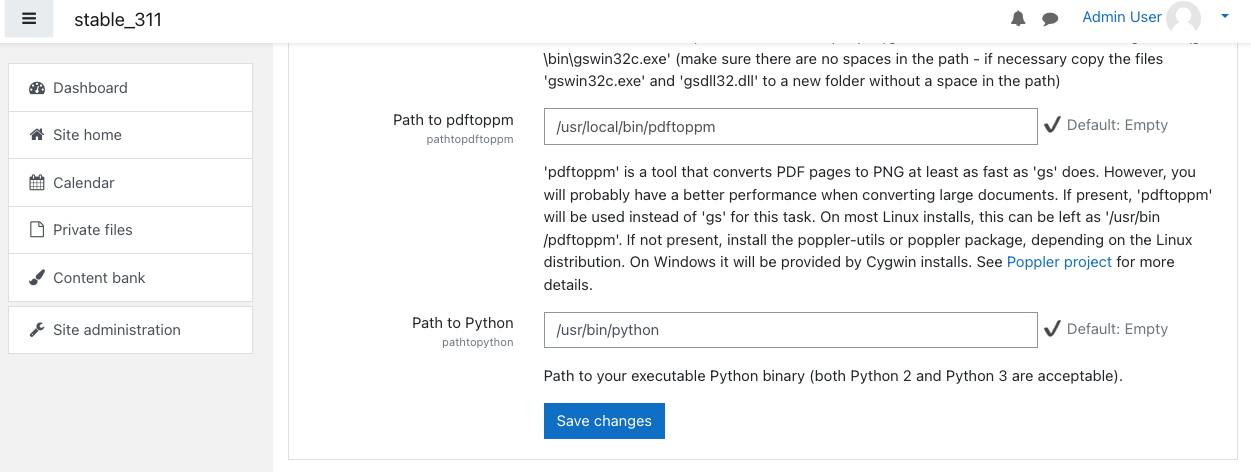
Task: Toggle the hamburger side panel button
Action: click(x=29, y=19)
